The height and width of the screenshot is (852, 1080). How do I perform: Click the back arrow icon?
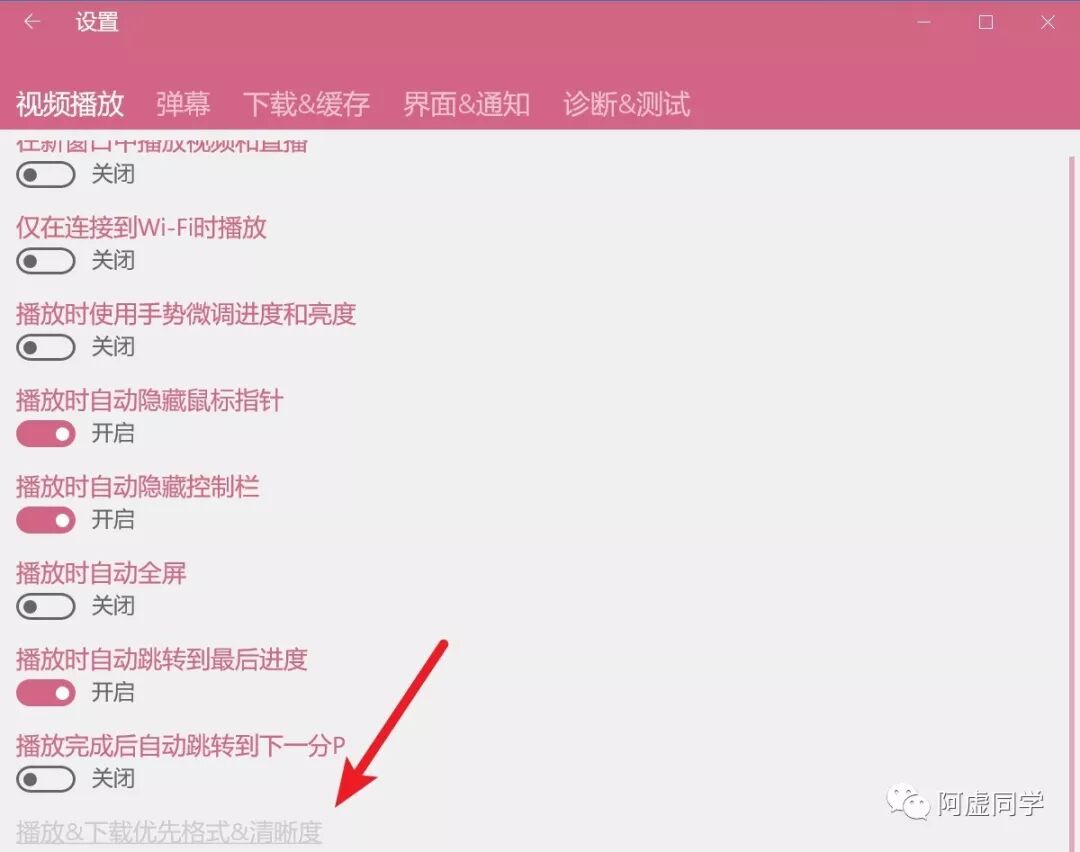(x=32, y=22)
